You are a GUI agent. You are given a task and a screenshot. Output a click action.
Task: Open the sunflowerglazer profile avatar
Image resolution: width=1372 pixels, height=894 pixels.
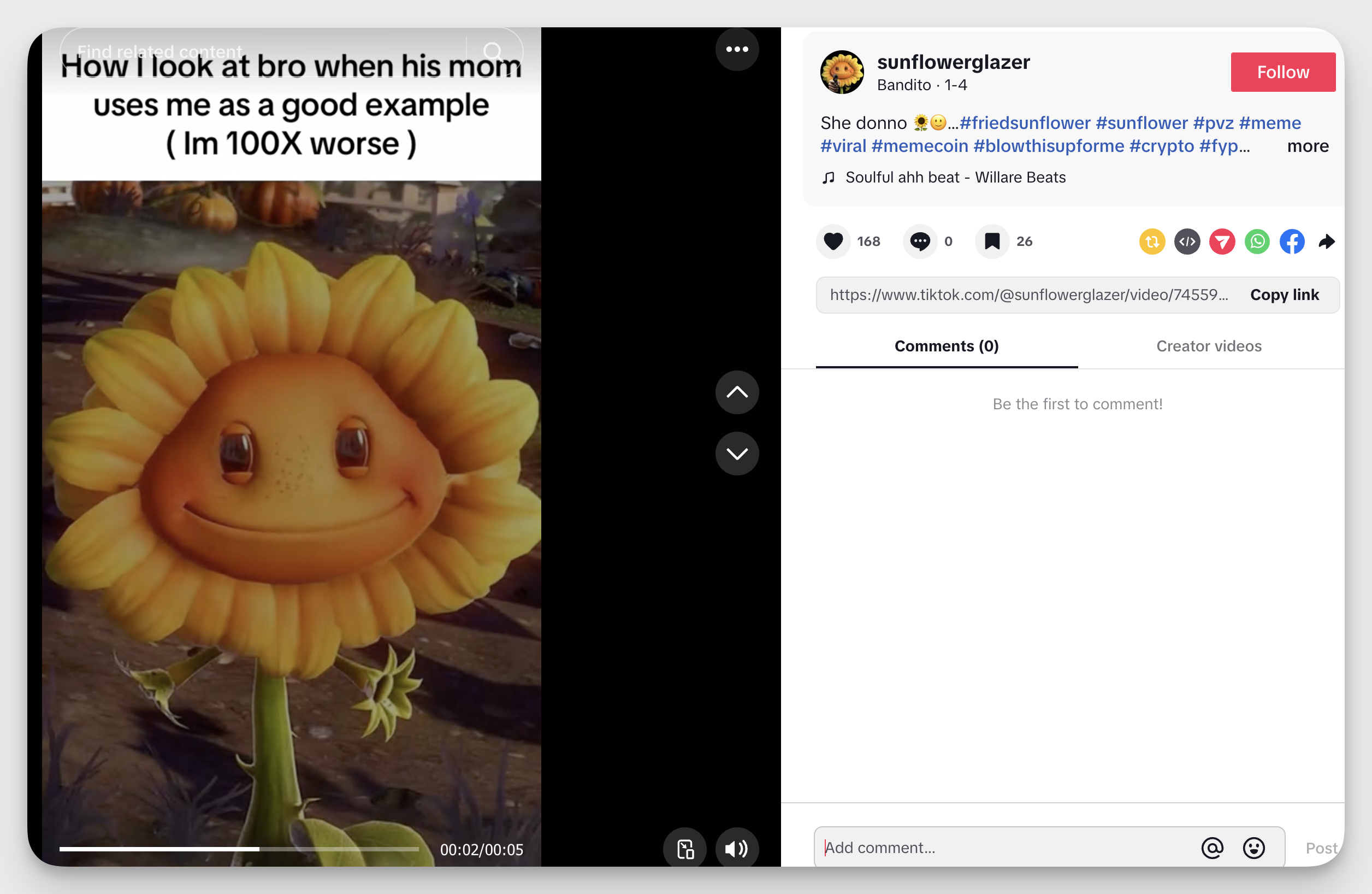[x=842, y=72]
